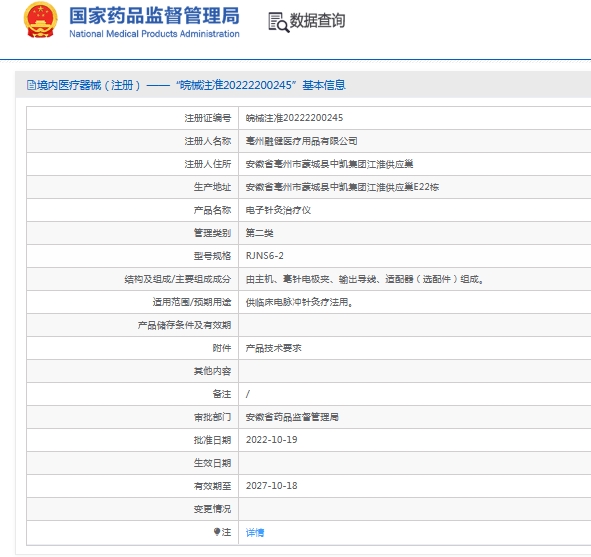Click the 变更情况 label
The image size is (591, 557).
[212, 509]
